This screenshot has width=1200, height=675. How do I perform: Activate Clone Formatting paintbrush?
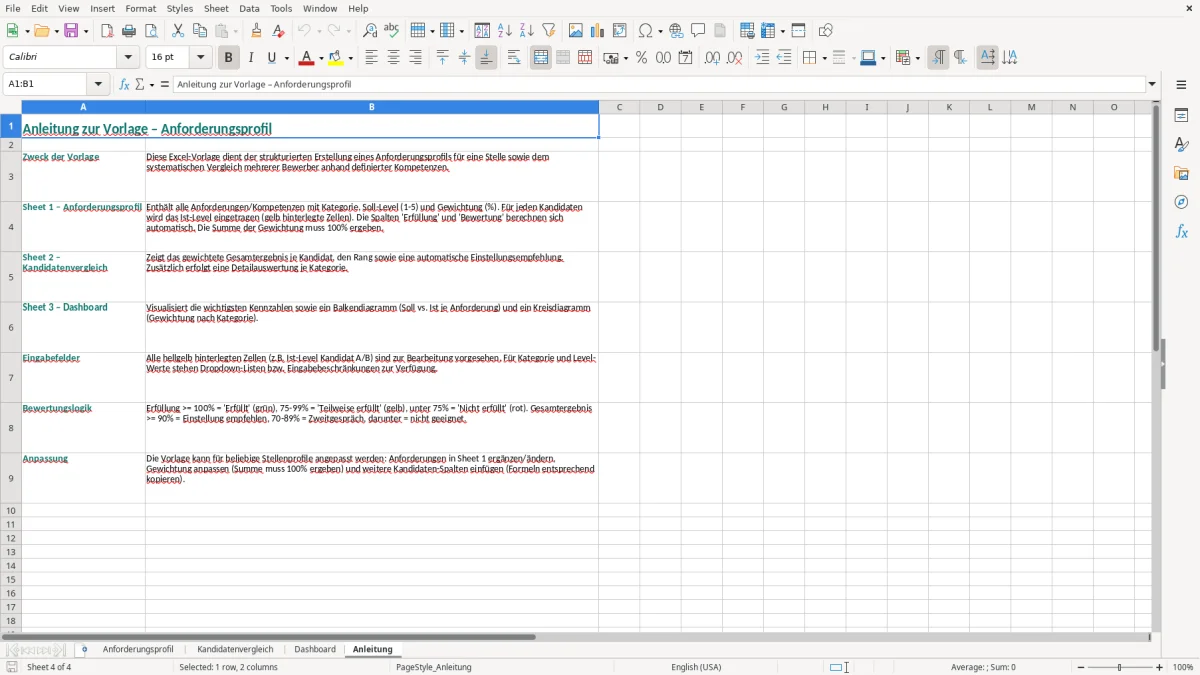point(256,31)
